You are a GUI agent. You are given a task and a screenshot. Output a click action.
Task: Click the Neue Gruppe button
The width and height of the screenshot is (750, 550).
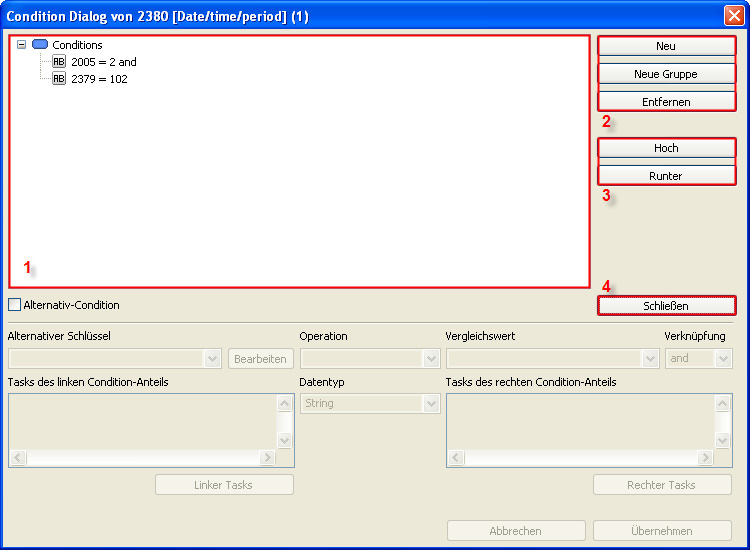click(666, 74)
